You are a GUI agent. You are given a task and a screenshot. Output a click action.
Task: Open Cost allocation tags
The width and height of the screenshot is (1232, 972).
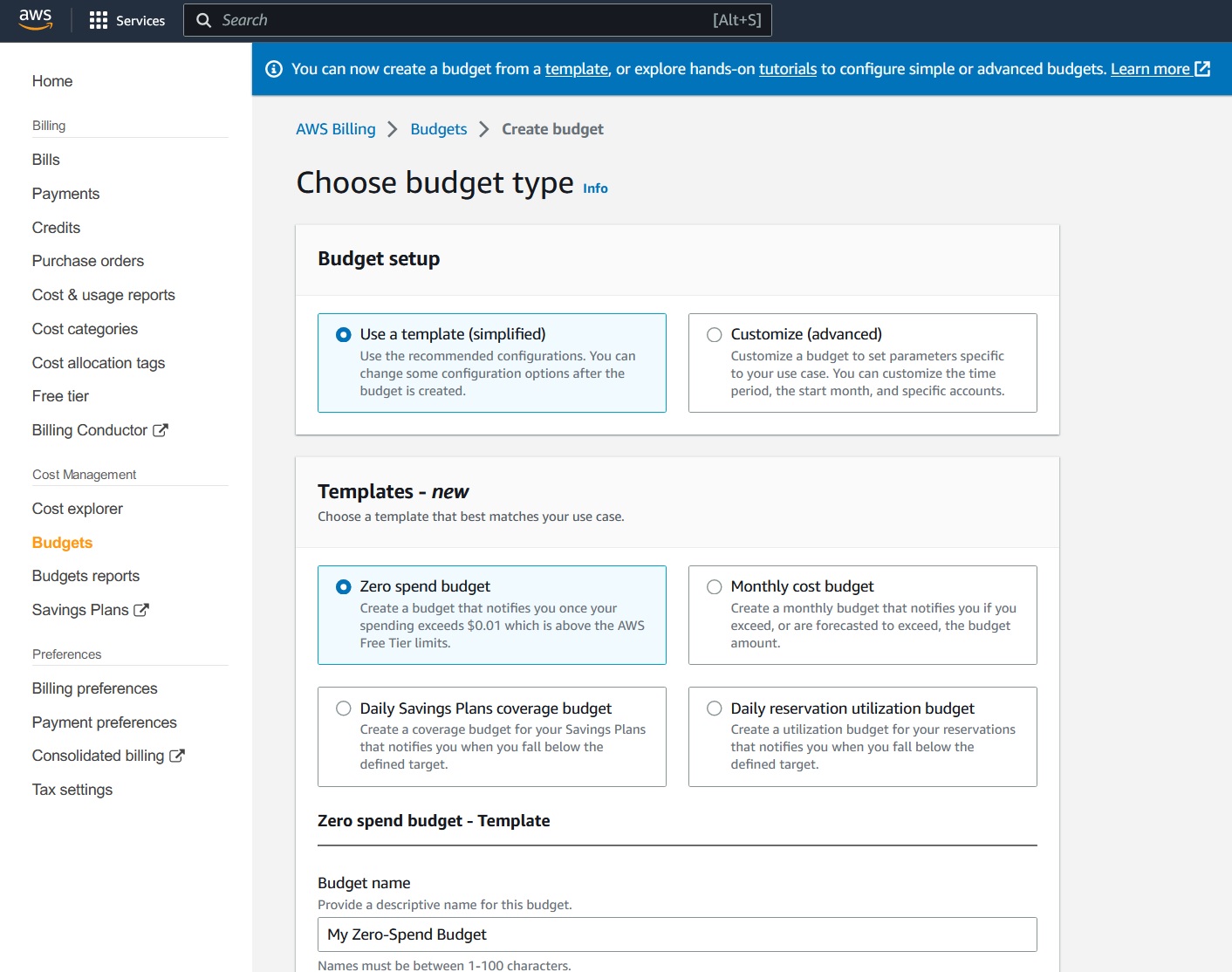tap(99, 363)
